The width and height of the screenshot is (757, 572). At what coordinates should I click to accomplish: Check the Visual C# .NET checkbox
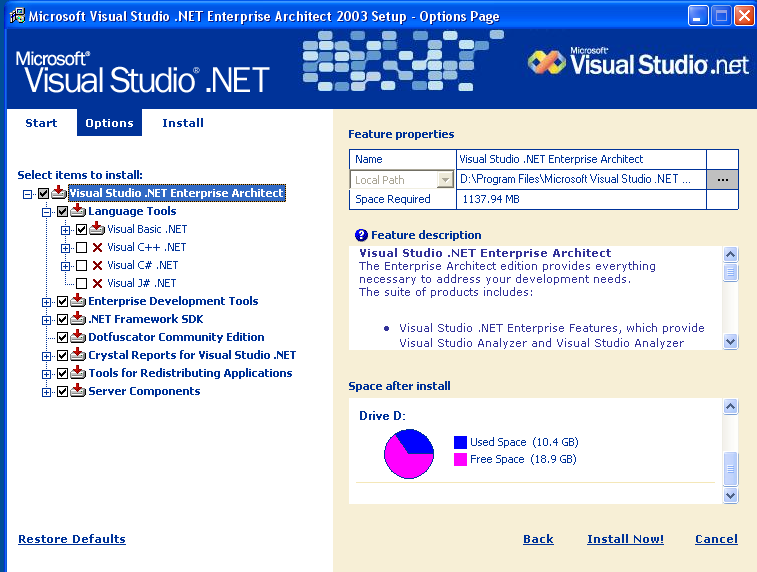click(82, 265)
